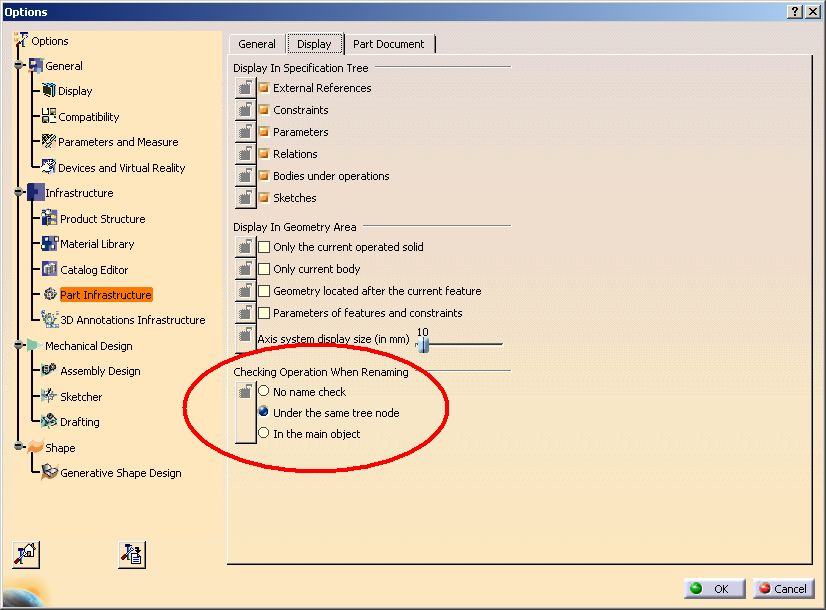Select the No name check radio button
826x610 pixels.
pos(264,391)
